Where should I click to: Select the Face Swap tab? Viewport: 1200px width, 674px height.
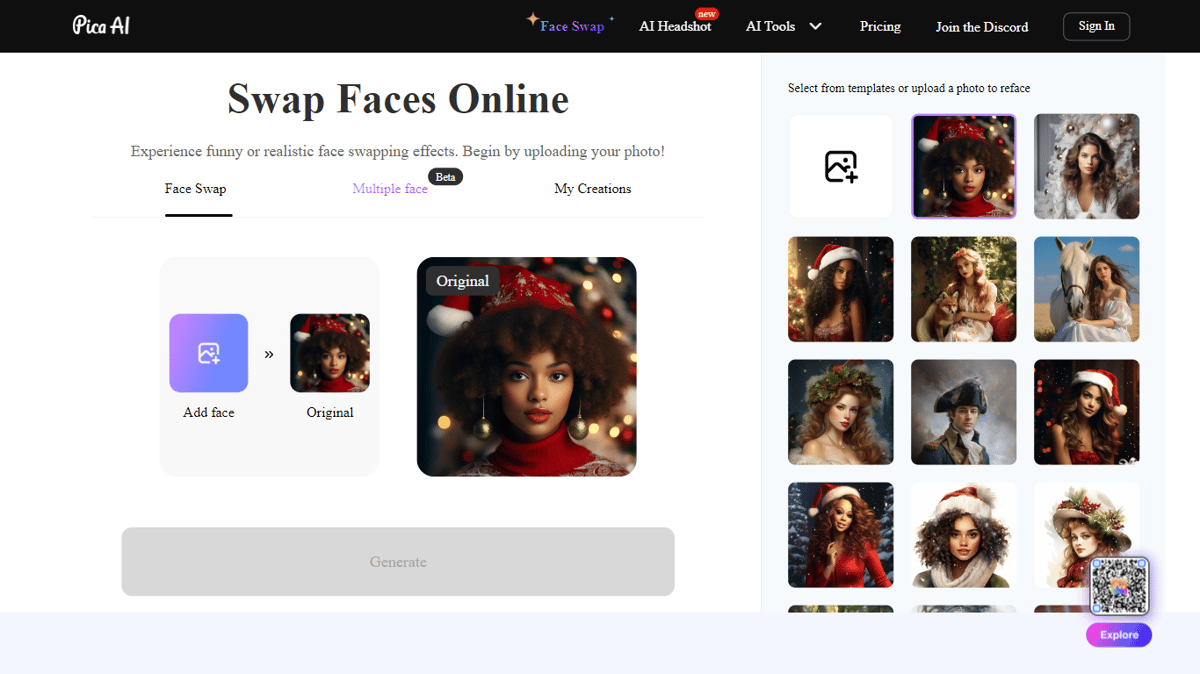pyautogui.click(x=196, y=189)
